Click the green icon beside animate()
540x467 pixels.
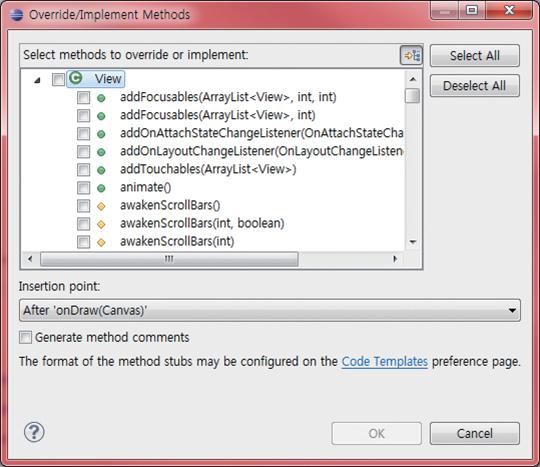click(101, 188)
